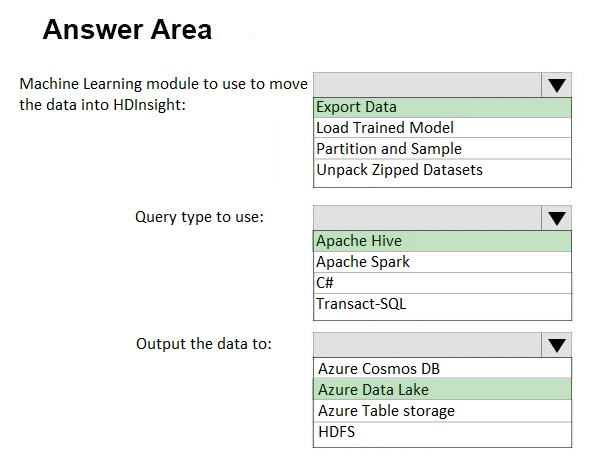
Task: Pick HDFS as the output destination
Action: [x=442, y=432]
